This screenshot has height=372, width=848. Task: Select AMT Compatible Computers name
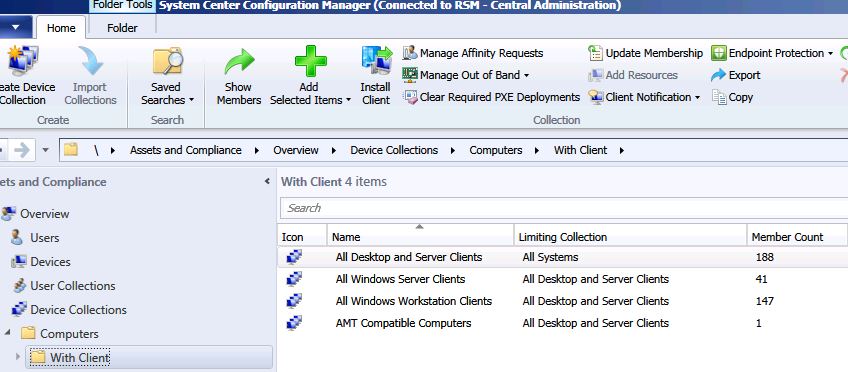pyautogui.click(x=403, y=323)
